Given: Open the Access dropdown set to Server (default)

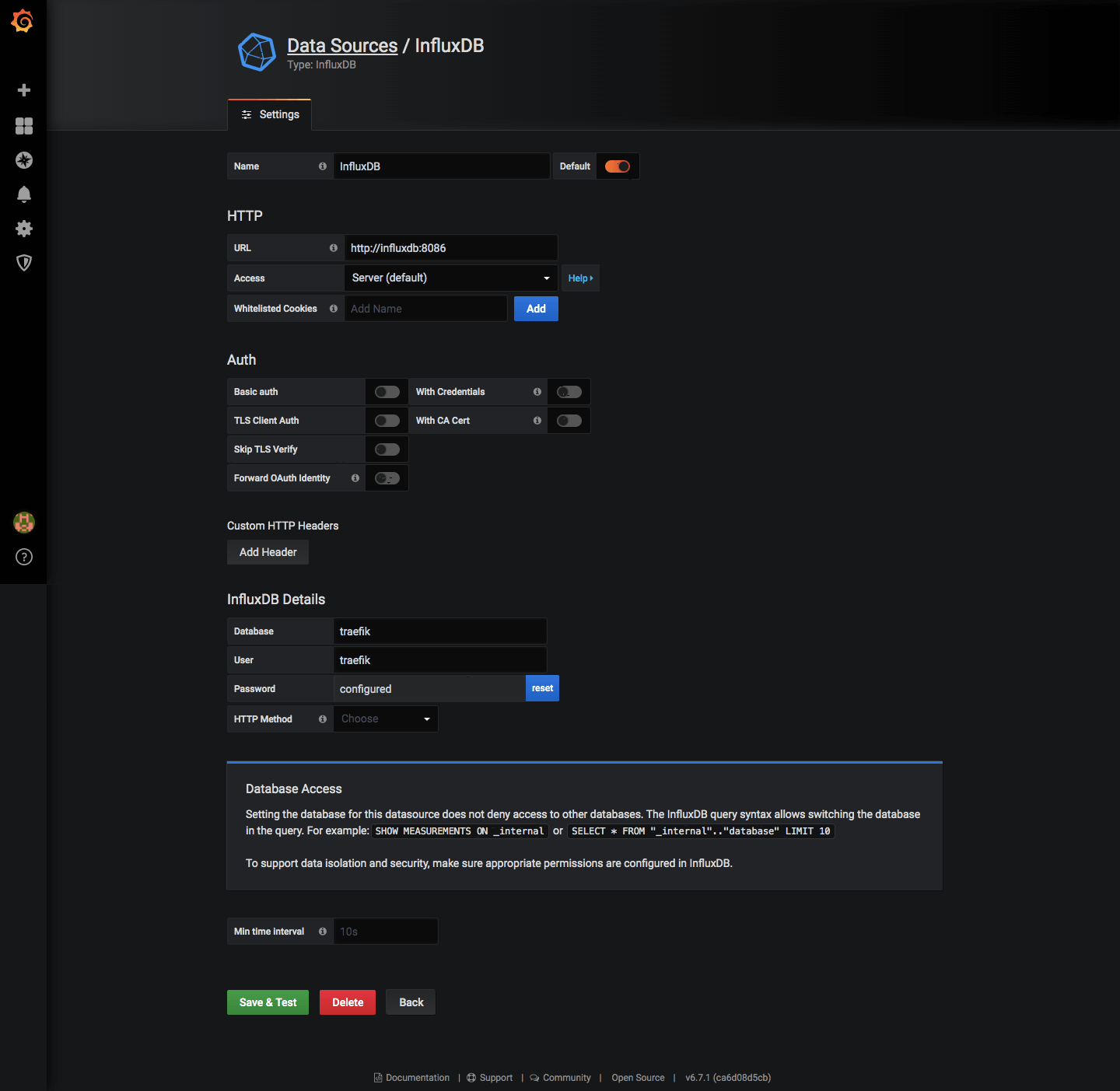Looking at the screenshot, I should pyautogui.click(x=451, y=278).
